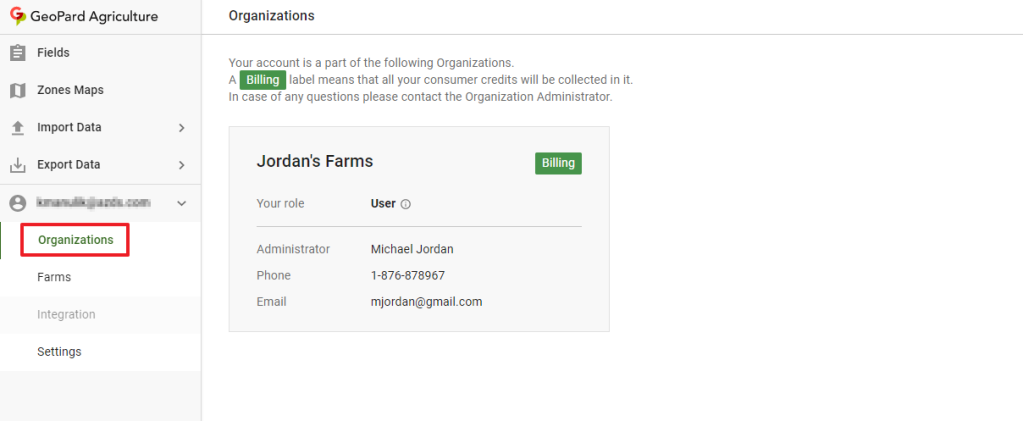The width and height of the screenshot is (1023, 421).
Task: Click the info icon beside User role
Action: tap(406, 204)
